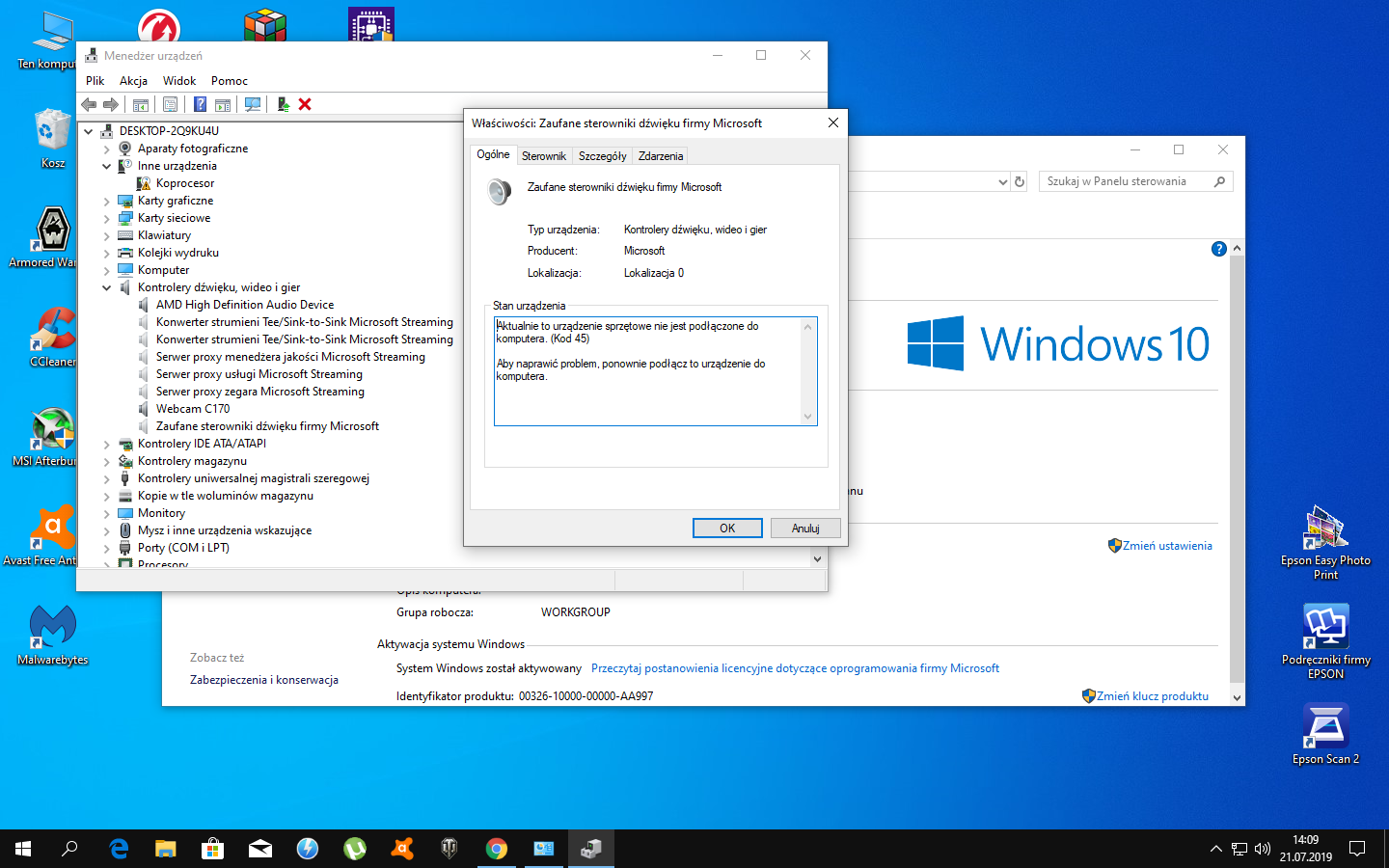
Task: Click the volume speaker icon in system tray
Action: [x=1263, y=849]
